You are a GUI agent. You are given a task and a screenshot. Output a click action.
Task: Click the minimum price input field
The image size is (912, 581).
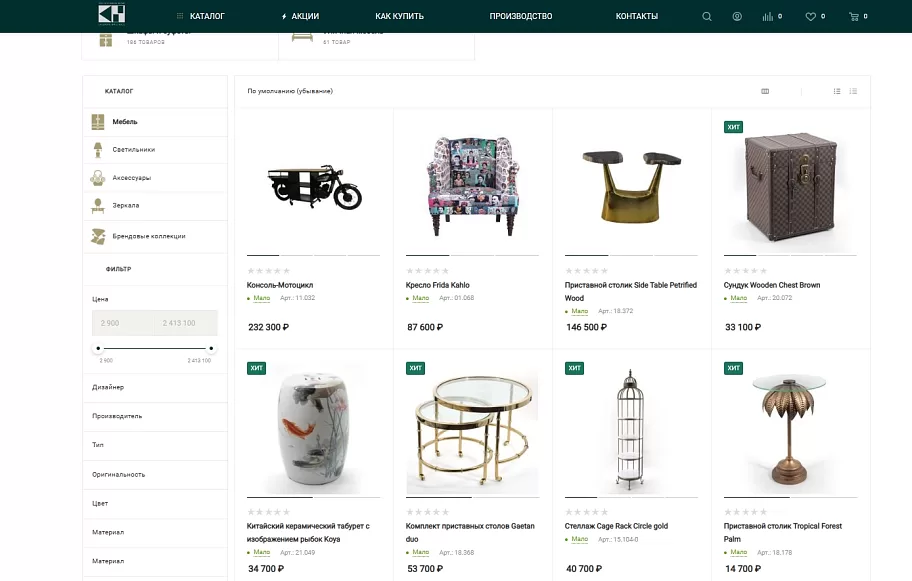click(x=123, y=323)
